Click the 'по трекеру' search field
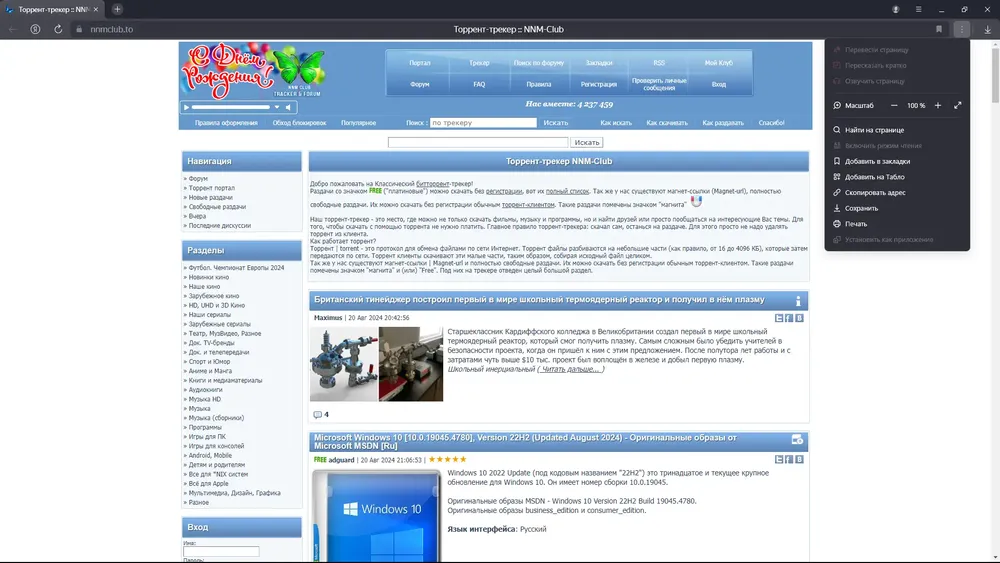Viewport: 1000px width, 563px height. pyautogui.click(x=483, y=122)
